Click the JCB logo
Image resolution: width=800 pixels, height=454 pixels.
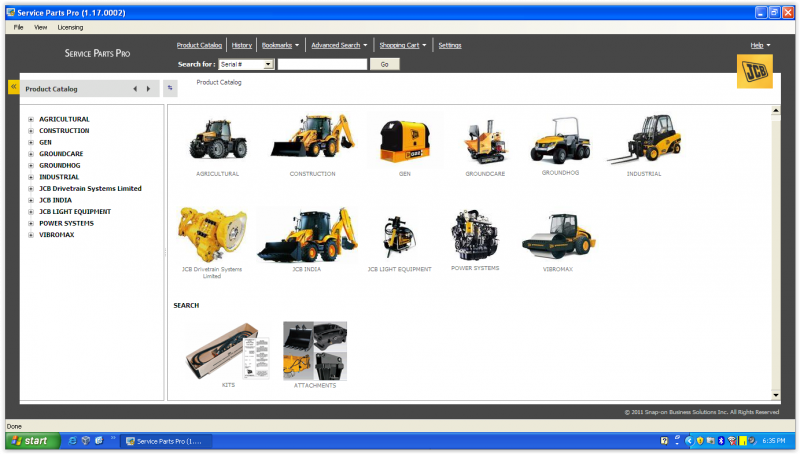point(755,71)
